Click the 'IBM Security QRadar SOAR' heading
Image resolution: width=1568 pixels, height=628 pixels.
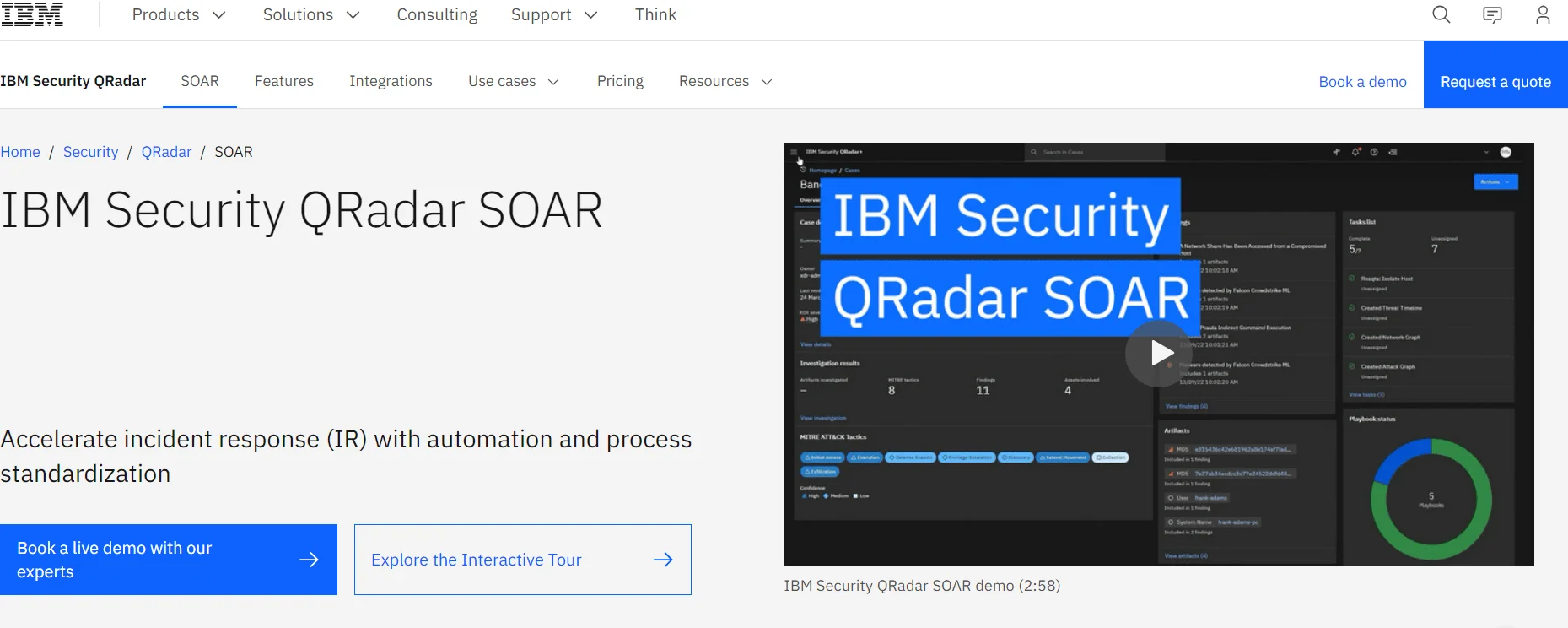pyautogui.click(x=301, y=211)
